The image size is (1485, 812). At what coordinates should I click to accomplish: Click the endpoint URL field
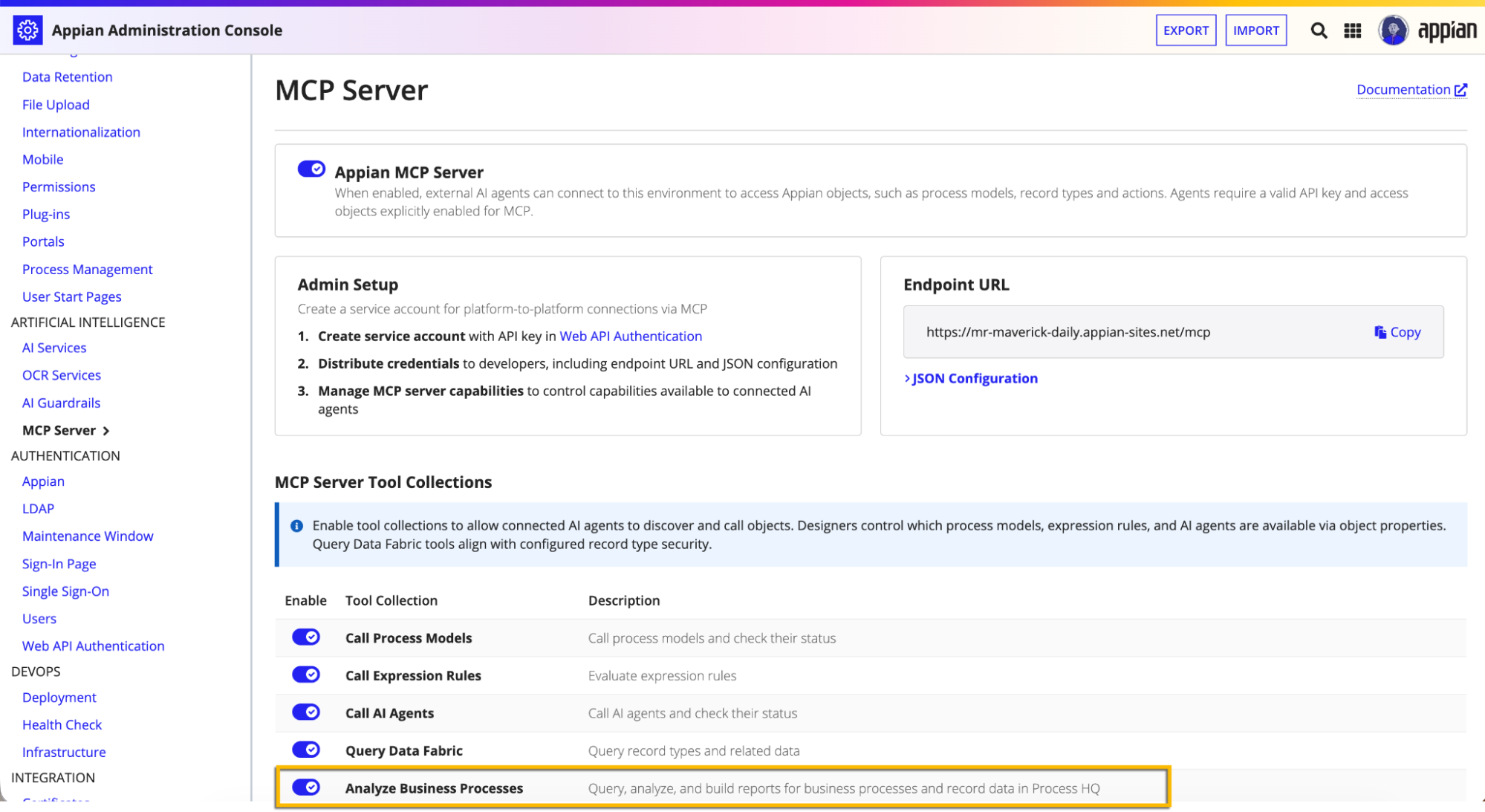pos(1173,332)
